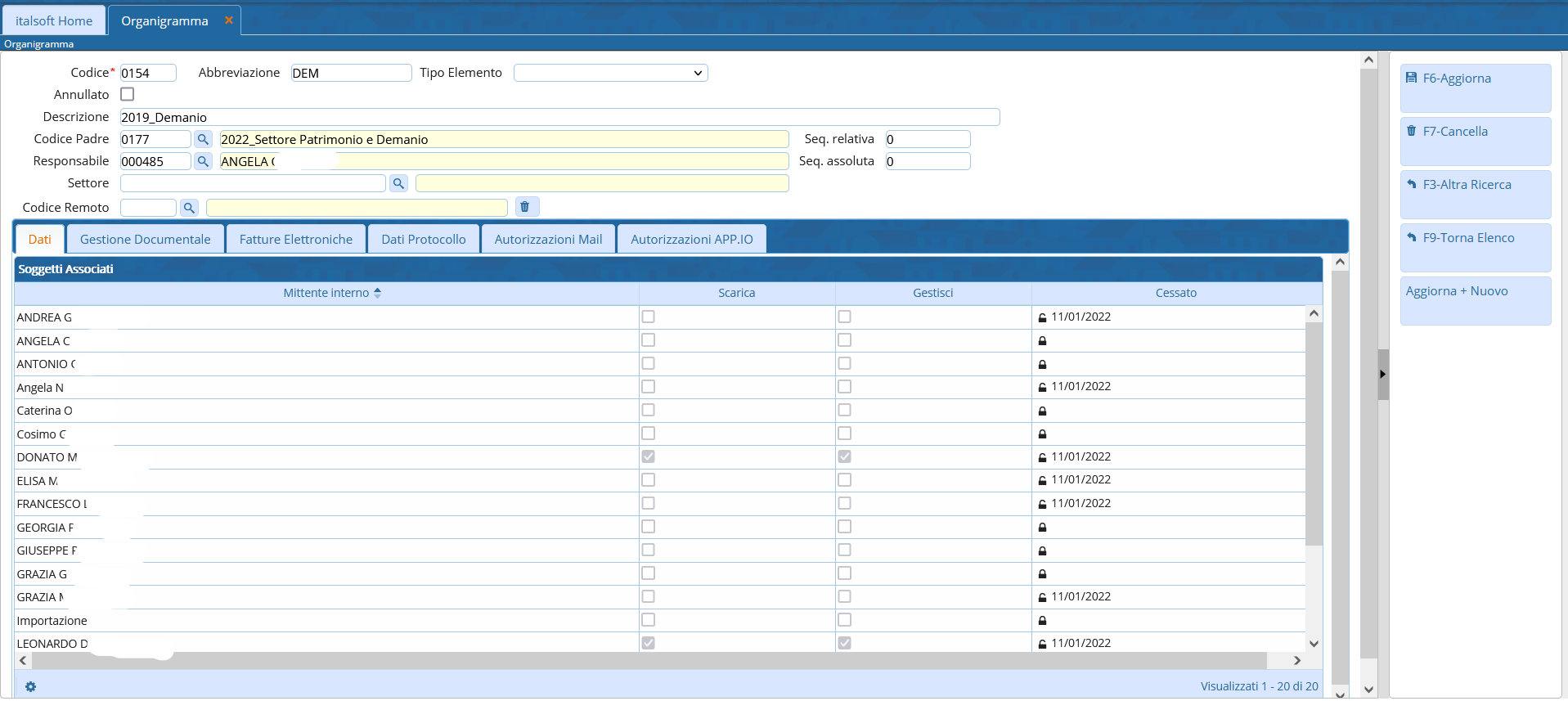The height and width of the screenshot is (701, 1568).
Task: Close the Organigramma tab with the X
Action: [229, 20]
